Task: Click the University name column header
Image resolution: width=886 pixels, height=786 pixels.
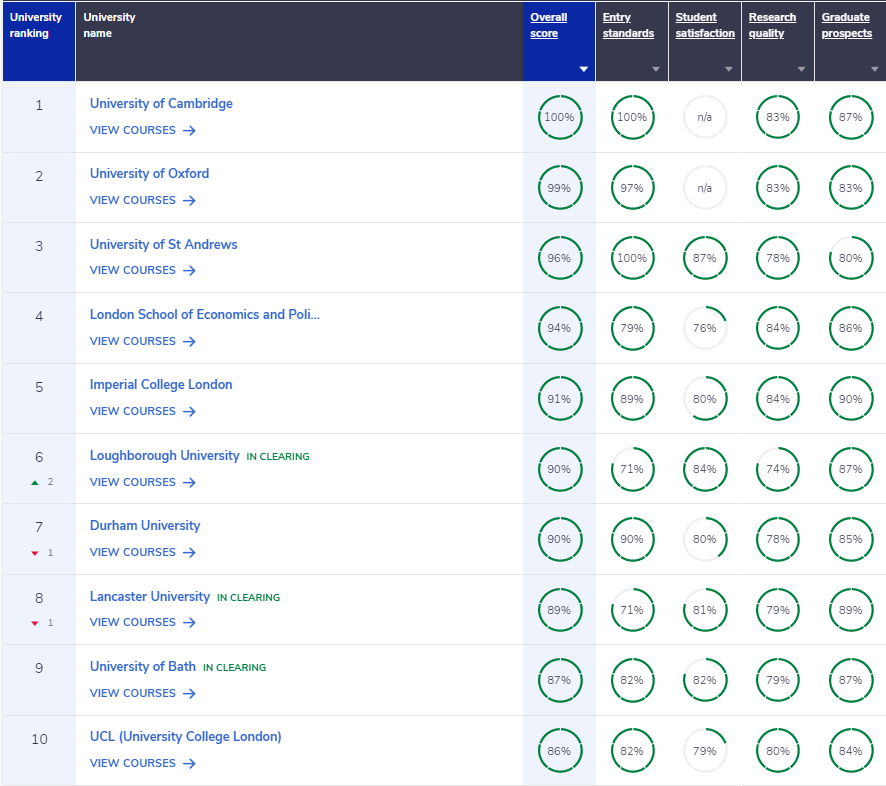Action: (x=299, y=41)
